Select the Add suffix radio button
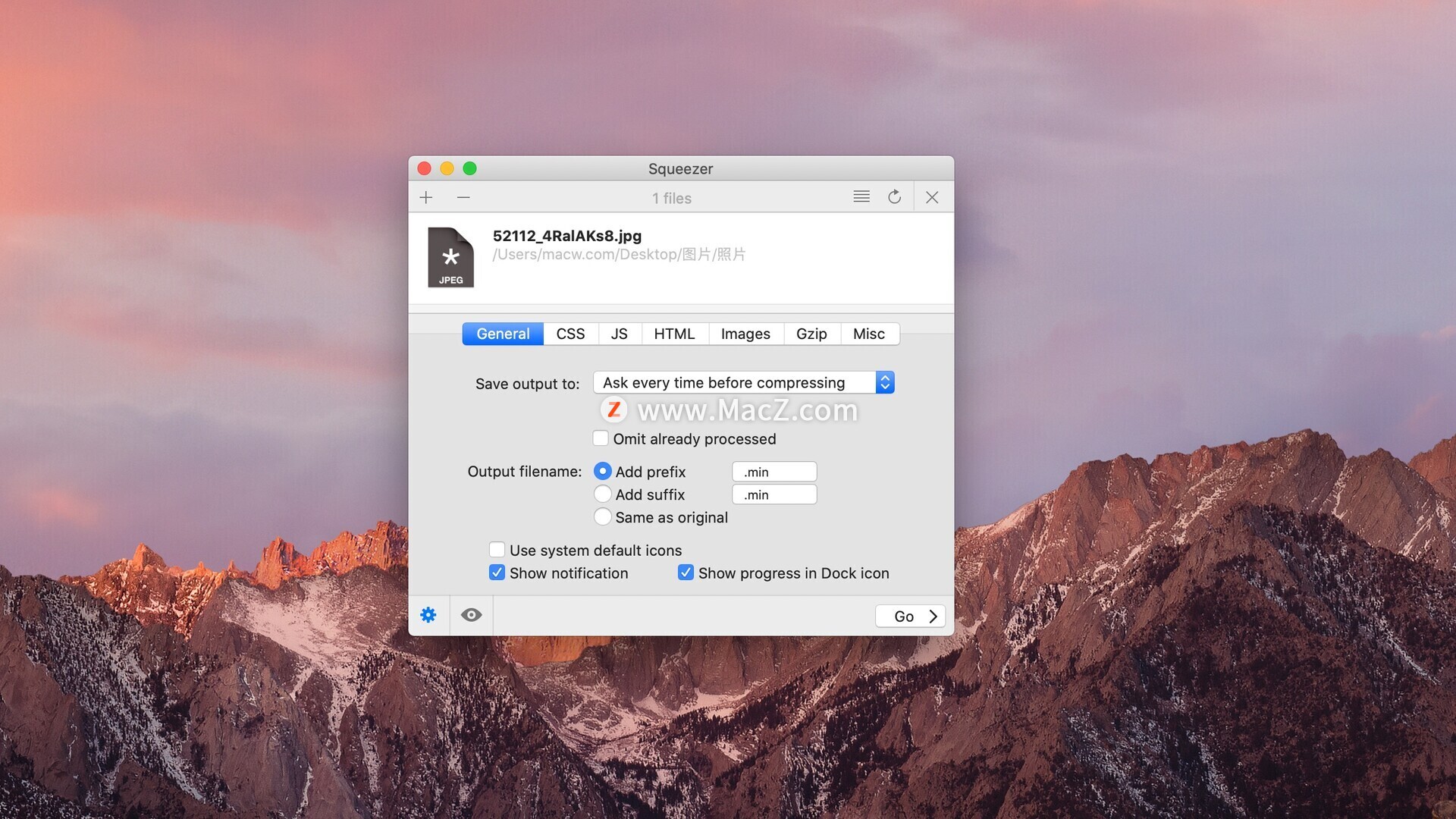 [x=603, y=494]
